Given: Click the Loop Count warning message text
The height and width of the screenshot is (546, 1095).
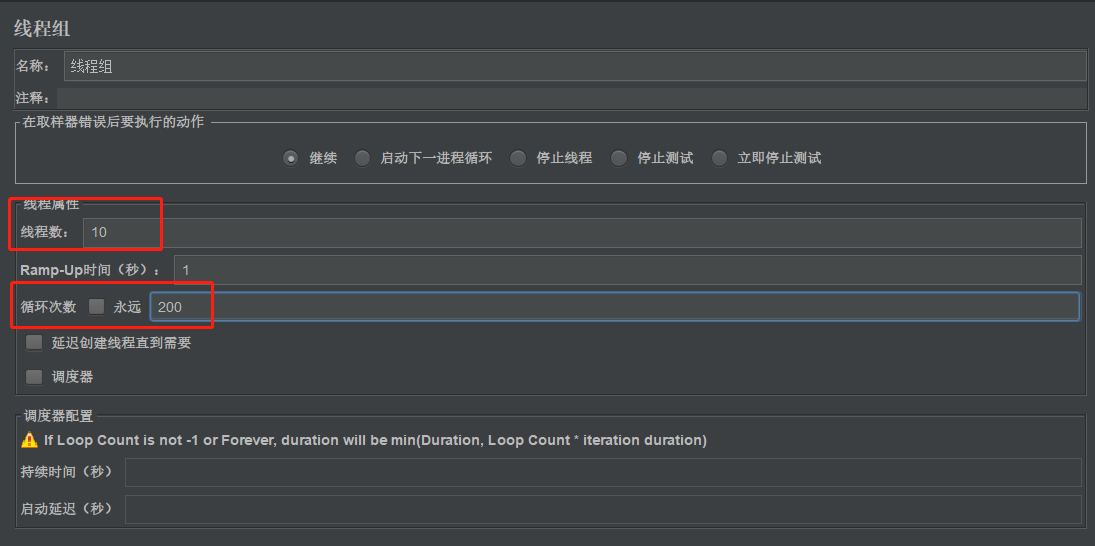Looking at the screenshot, I should (x=376, y=441).
